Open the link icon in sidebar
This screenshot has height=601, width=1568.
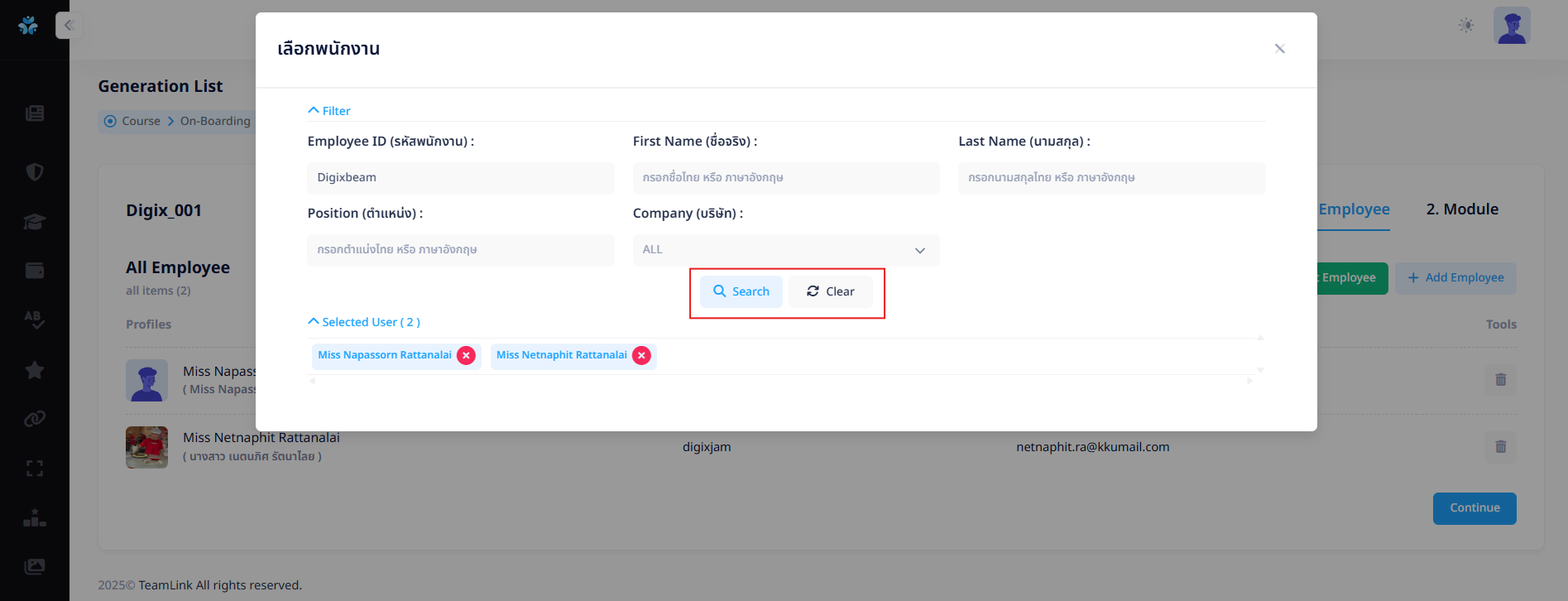coord(35,419)
